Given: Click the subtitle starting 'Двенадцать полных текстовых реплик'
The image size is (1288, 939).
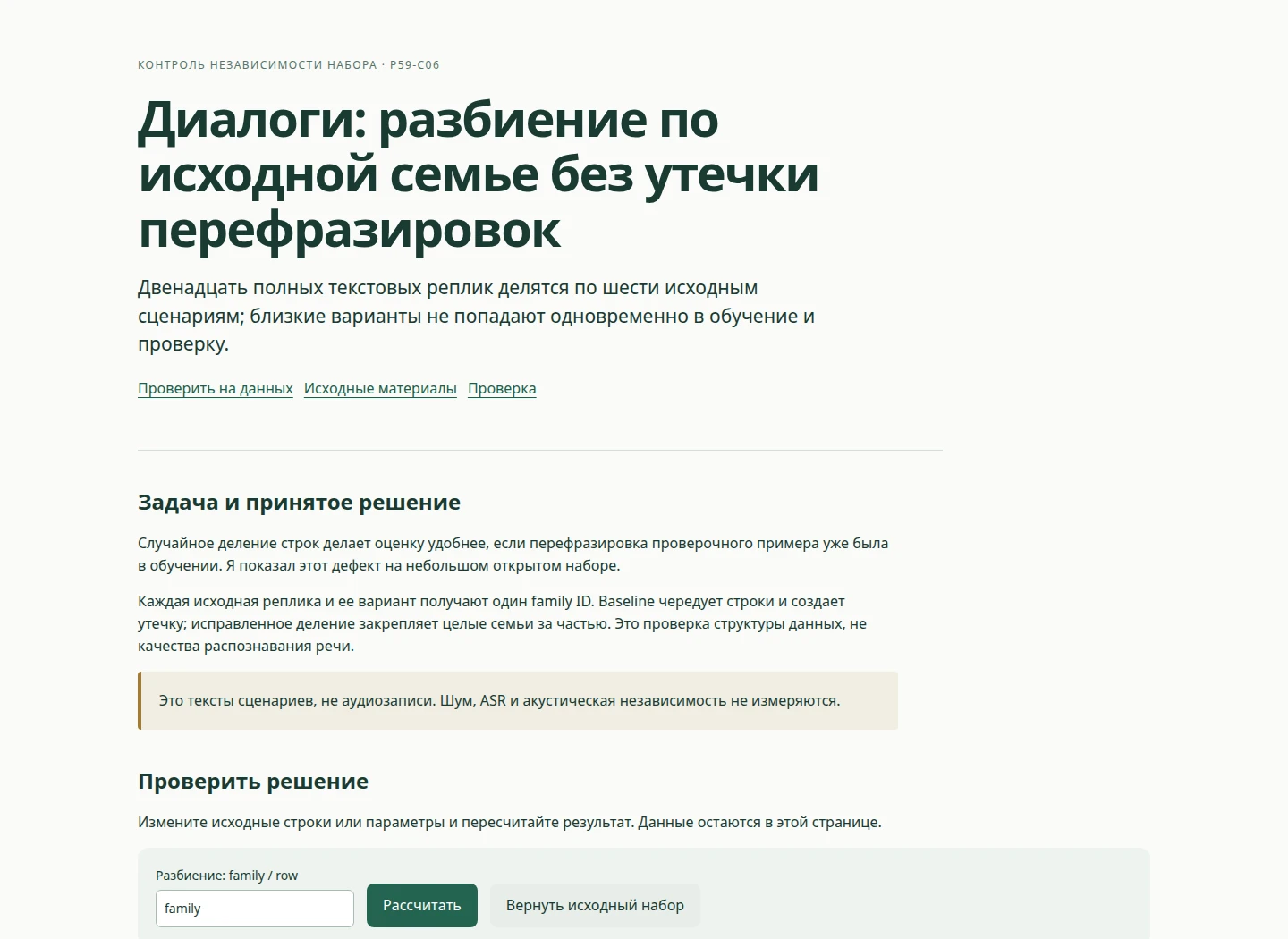Looking at the screenshot, I should coord(476,316).
